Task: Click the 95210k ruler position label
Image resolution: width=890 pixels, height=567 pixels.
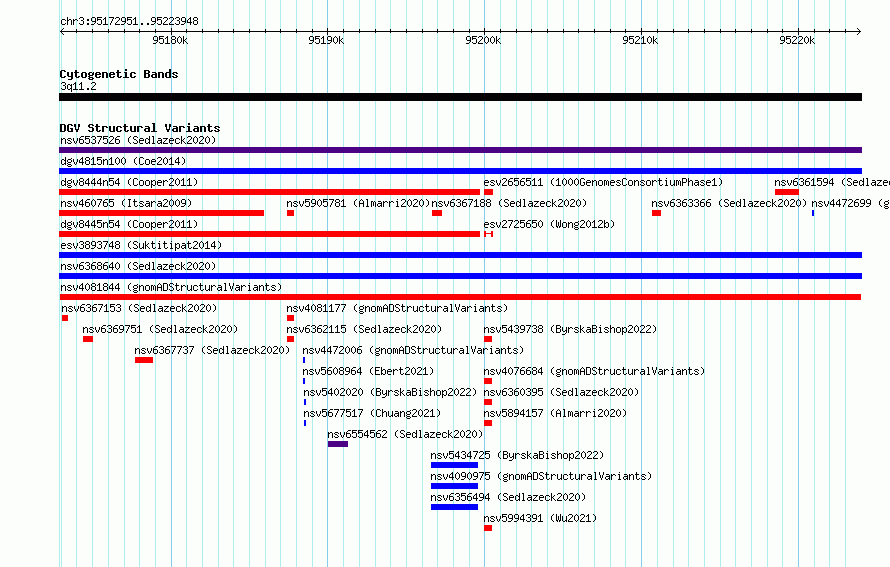Action: [640, 40]
